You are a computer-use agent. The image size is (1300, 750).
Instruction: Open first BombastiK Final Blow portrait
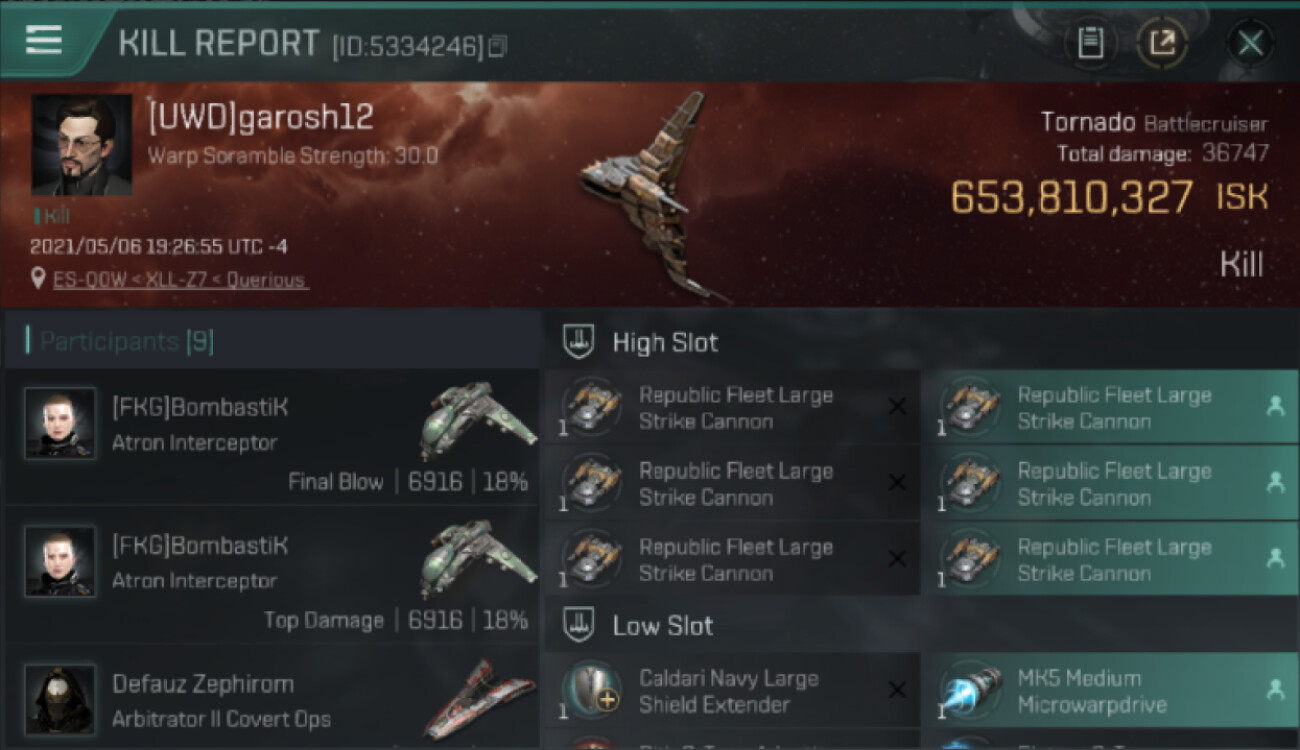coord(61,423)
